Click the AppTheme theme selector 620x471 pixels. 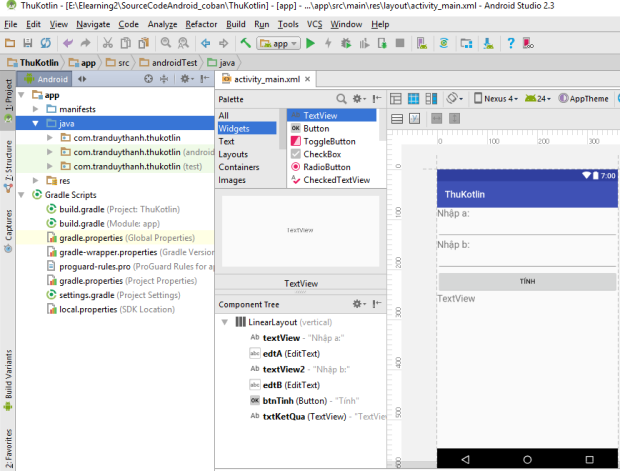pyautogui.click(x=583, y=98)
